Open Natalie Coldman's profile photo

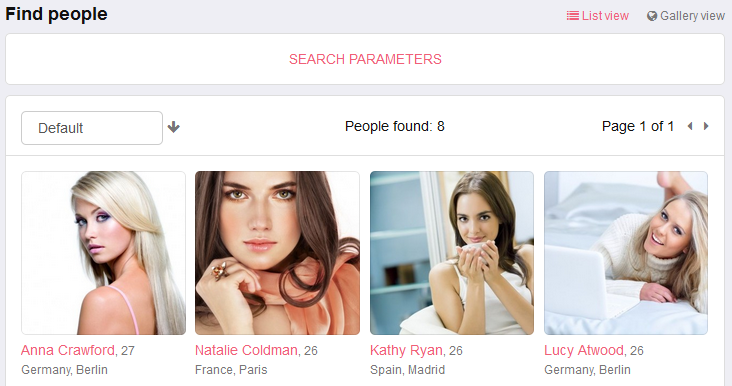point(277,253)
